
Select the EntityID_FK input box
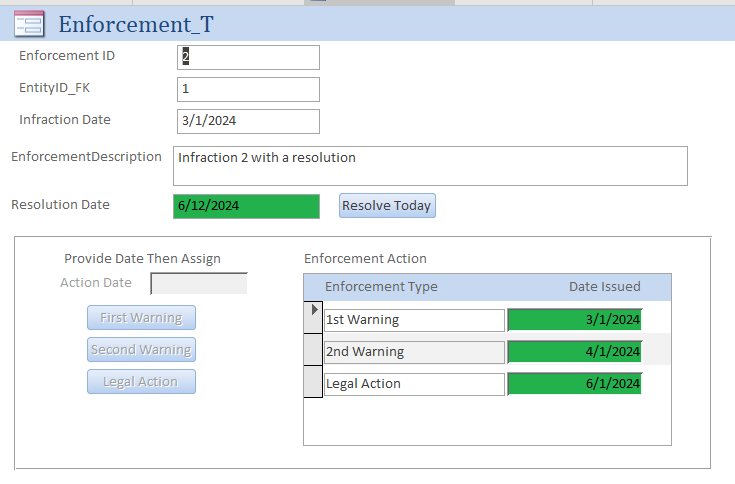[x=249, y=90]
